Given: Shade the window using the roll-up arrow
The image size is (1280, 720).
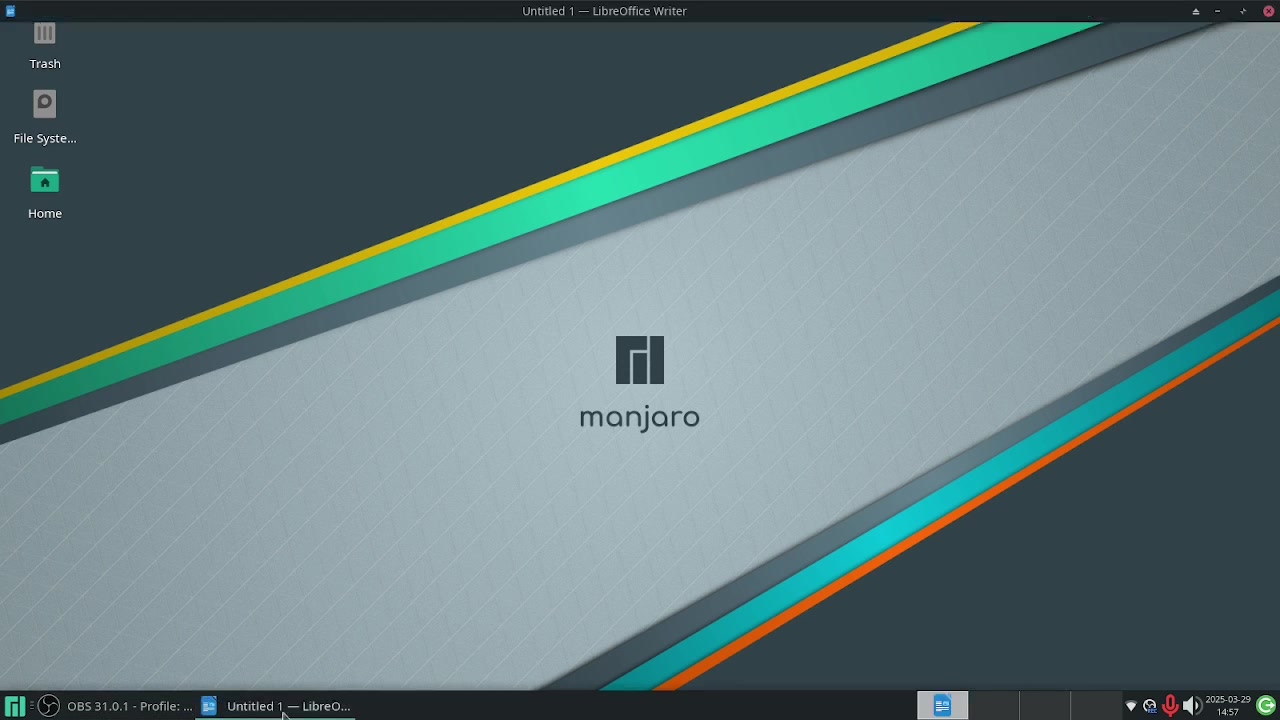Looking at the screenshot, I should click(x=1195, y=11).
